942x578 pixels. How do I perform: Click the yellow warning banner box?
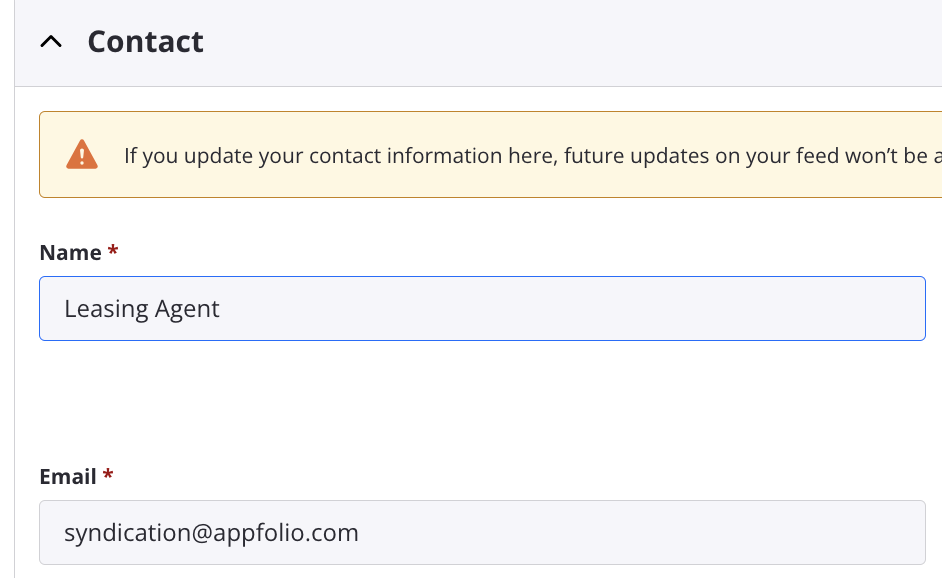[490, 154]
